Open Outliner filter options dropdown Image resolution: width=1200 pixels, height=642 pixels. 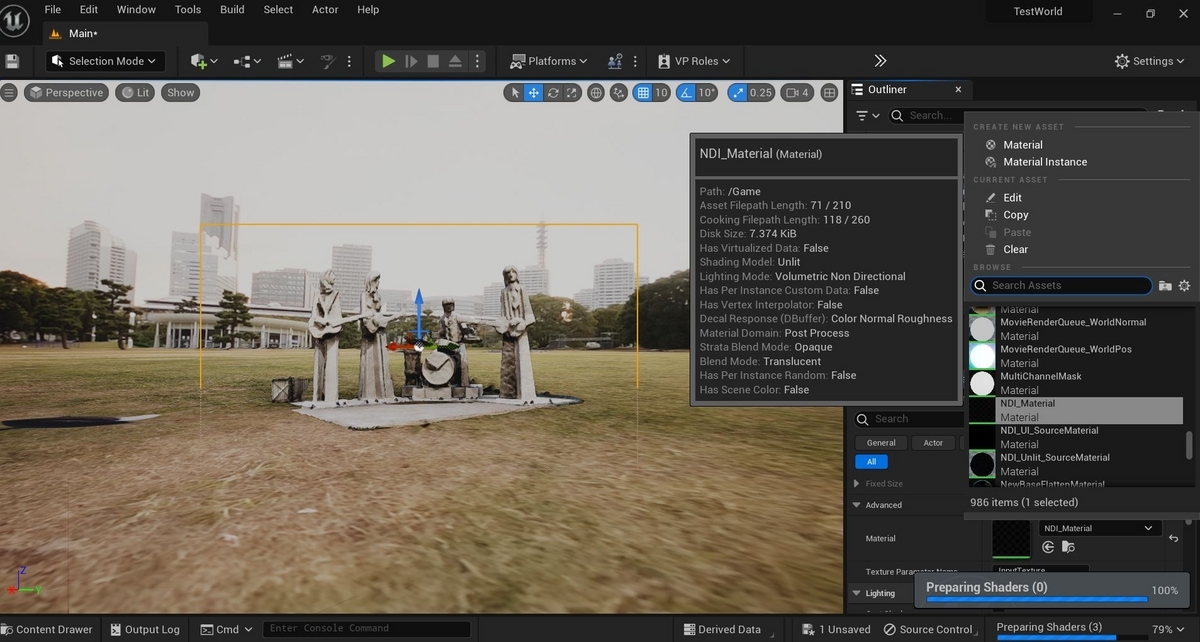[x=867, y=116]
